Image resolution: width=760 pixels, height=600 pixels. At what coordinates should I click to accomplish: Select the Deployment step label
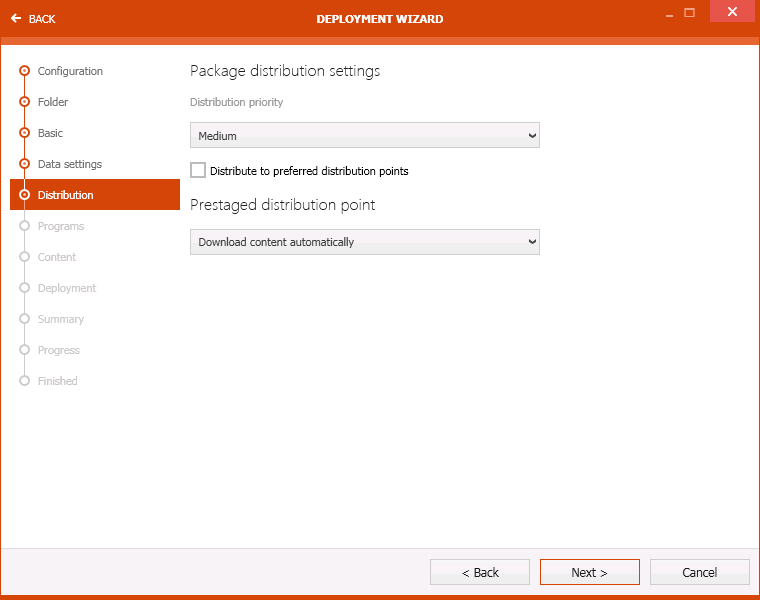pos(66,288)
